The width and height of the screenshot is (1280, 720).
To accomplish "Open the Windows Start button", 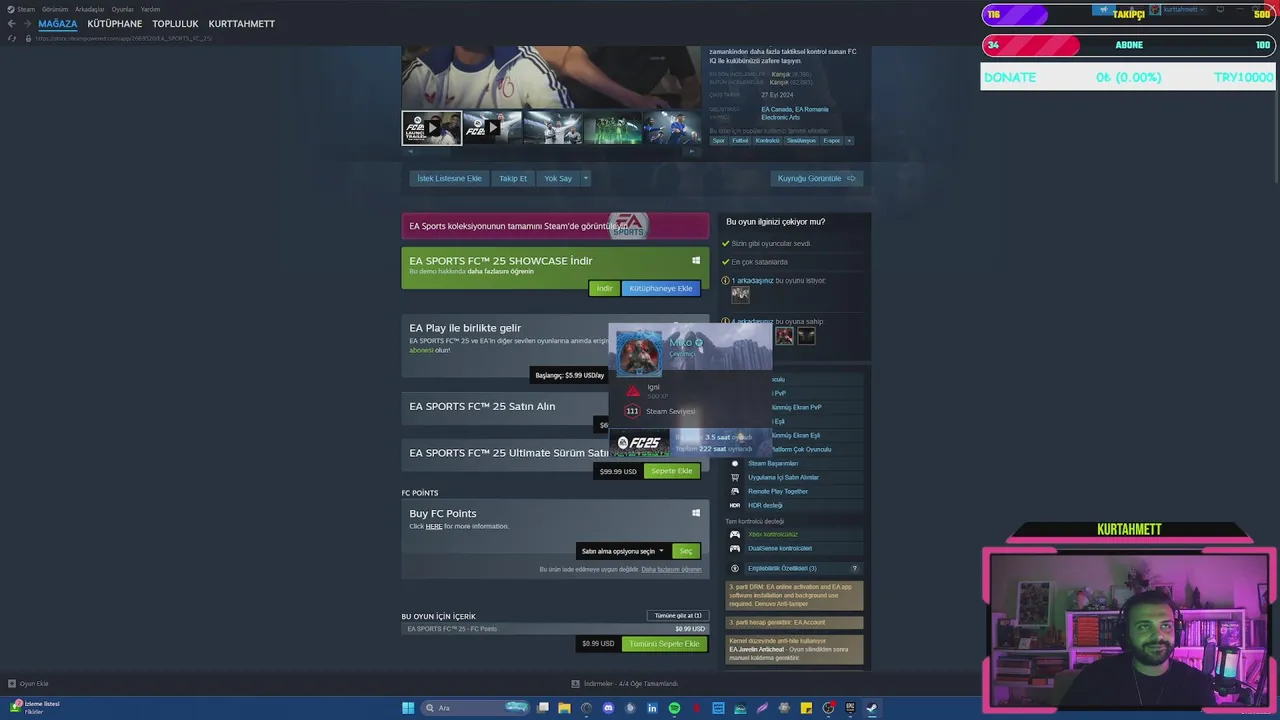I will [x=408, y=708].
